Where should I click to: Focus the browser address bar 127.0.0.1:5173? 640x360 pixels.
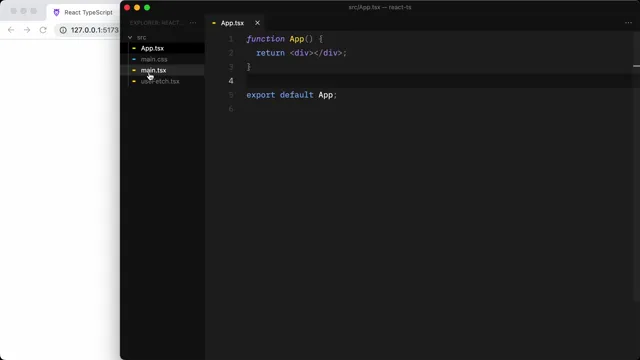coord(94,30)
